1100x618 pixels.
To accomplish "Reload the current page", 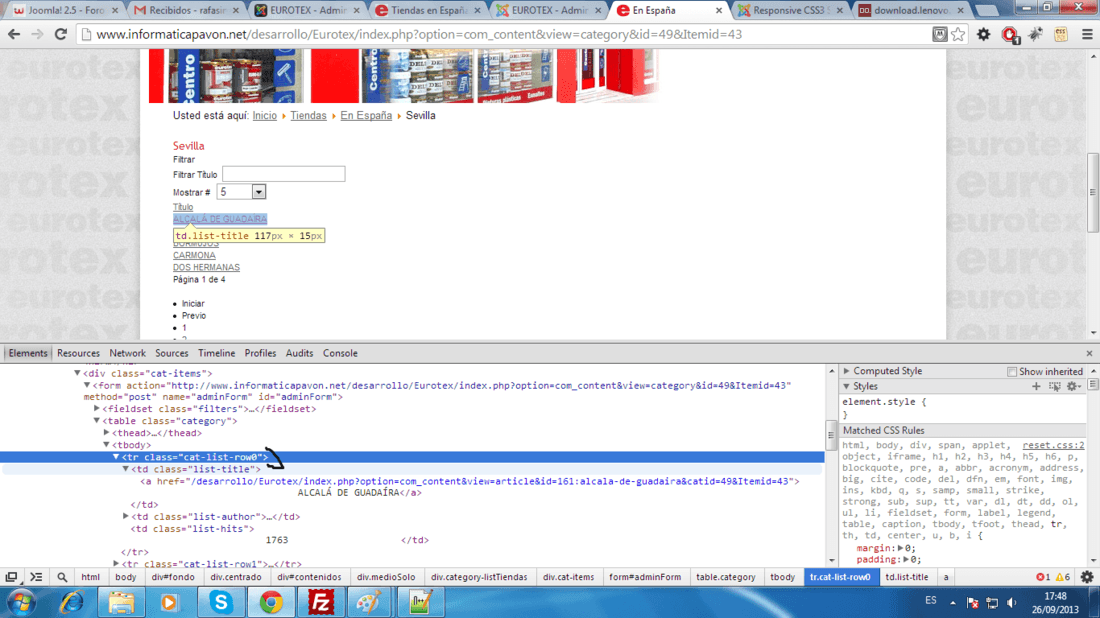I will point(61,34).
